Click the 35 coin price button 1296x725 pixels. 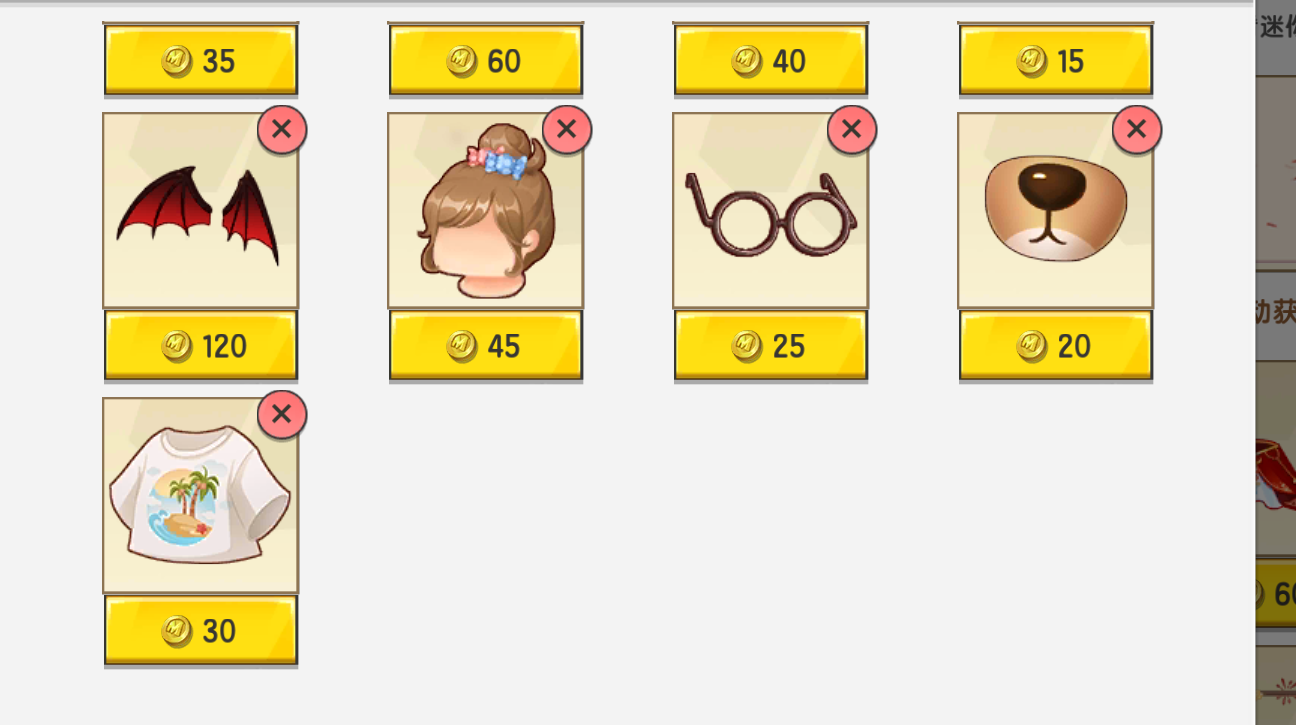[200, 61]
